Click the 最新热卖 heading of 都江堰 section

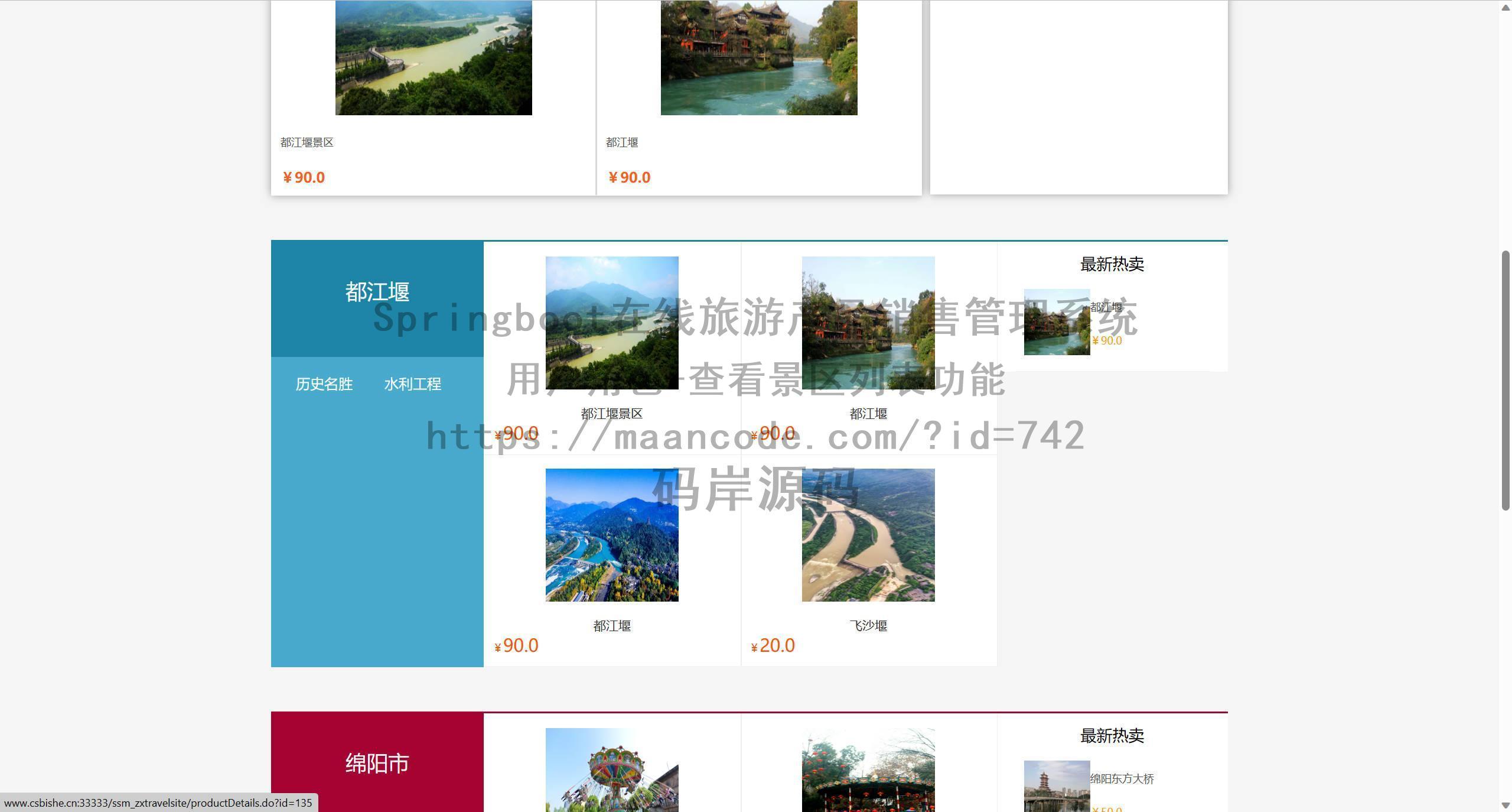(1112, 264)
